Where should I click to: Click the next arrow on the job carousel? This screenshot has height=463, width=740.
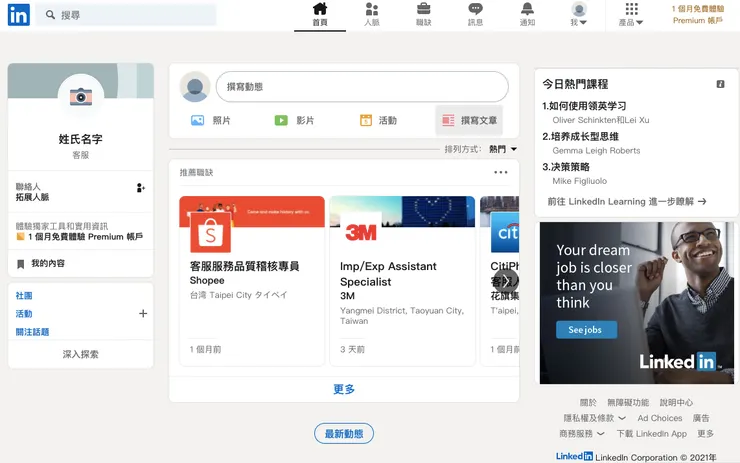point(505,281)
